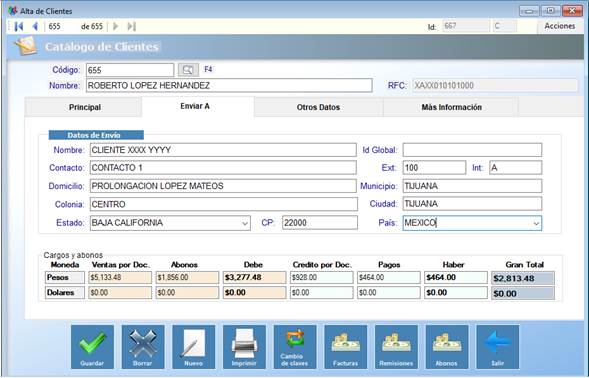This screenshot has width=589, height=378.
Task: Open the Acciones menu
Action: click(x=560, y=26)
